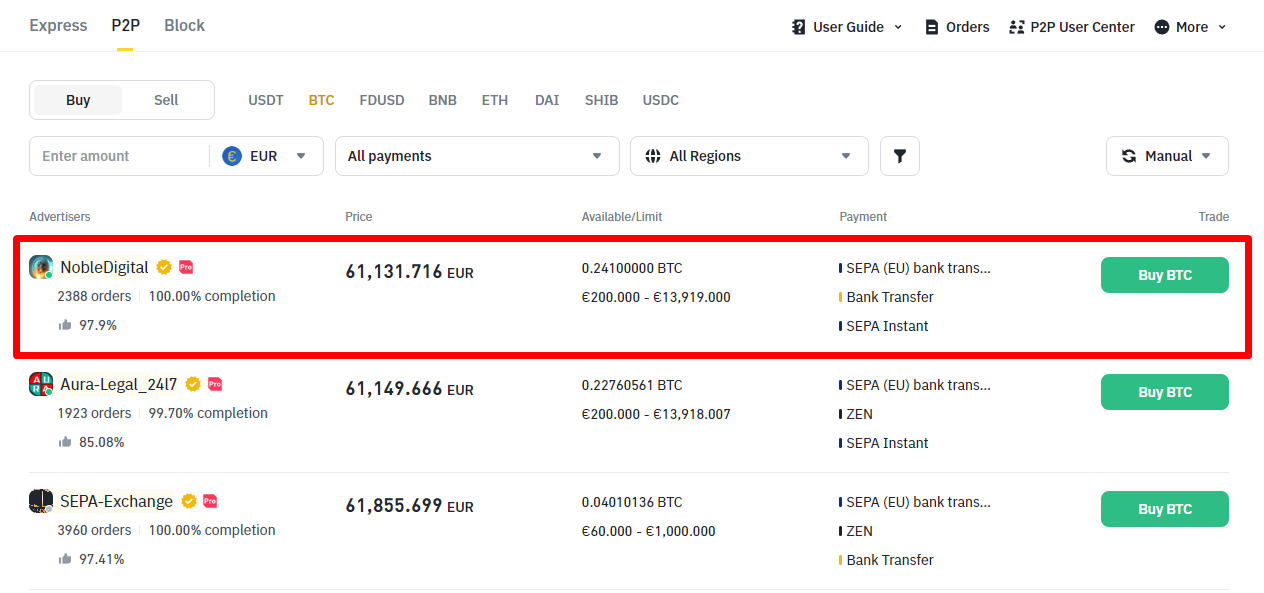The image size is (1264, 593).
Task: Switch to the Express tab
Action: click(58, 26)
